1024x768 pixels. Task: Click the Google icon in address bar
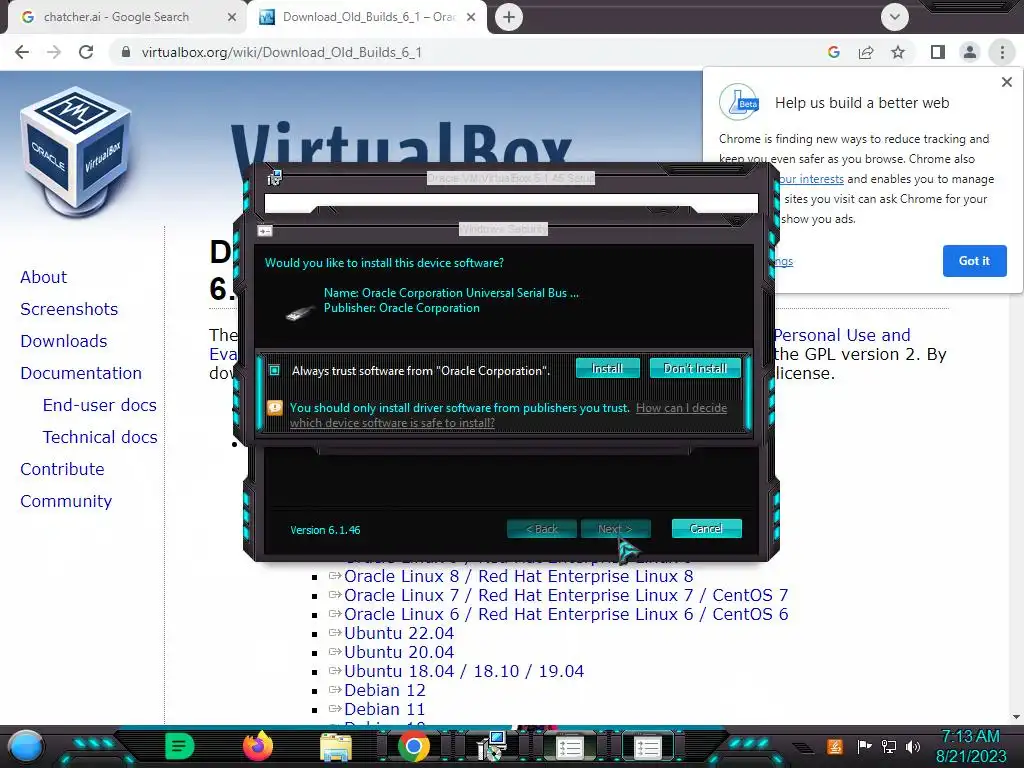[834, 52]
